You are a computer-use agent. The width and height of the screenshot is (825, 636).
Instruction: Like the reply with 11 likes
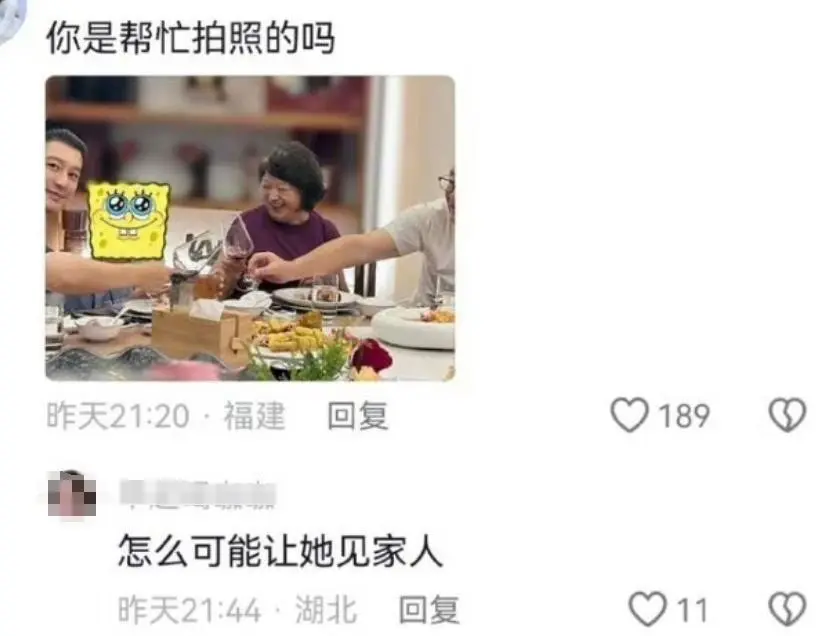648,609
